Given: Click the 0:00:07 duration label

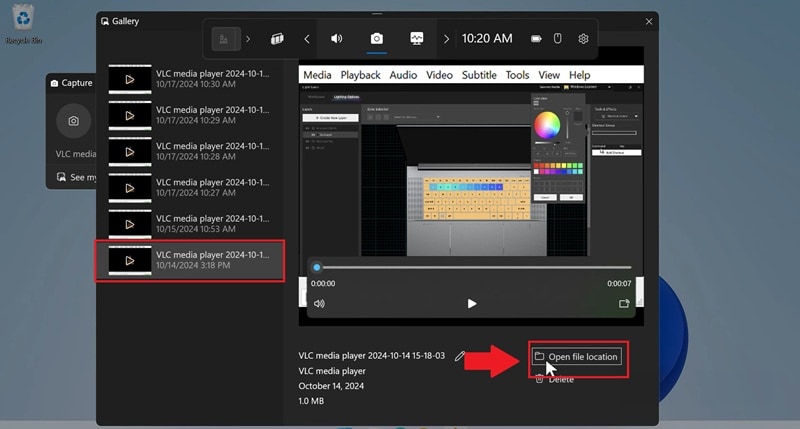Looking at the screenshot, I should coord(619,283).
